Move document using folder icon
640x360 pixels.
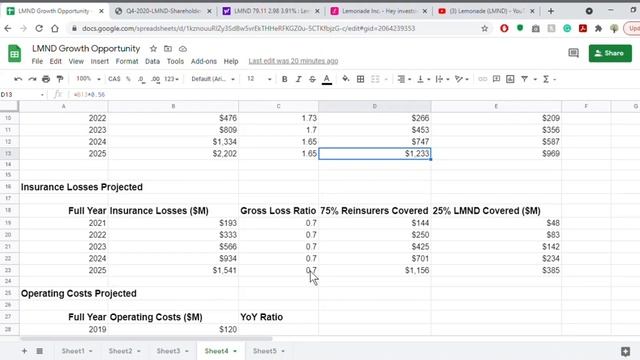pos(168,49)
